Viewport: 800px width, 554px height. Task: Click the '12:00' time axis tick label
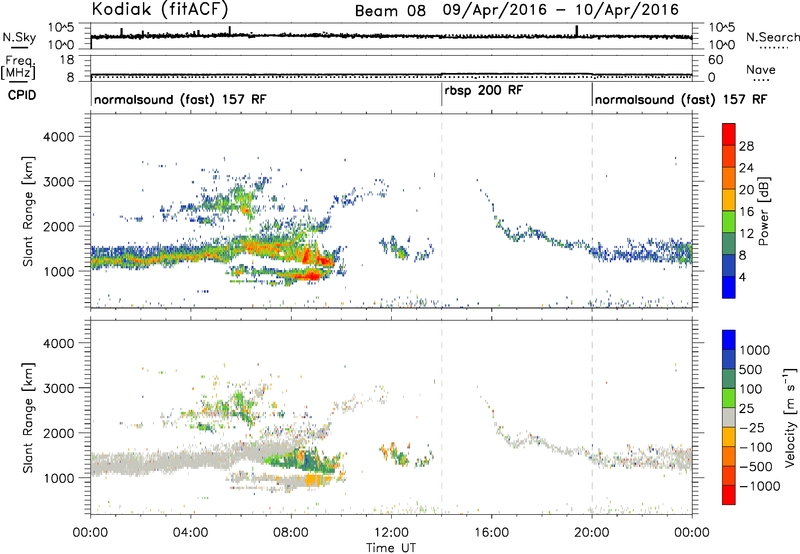click(x=391, y=533)
